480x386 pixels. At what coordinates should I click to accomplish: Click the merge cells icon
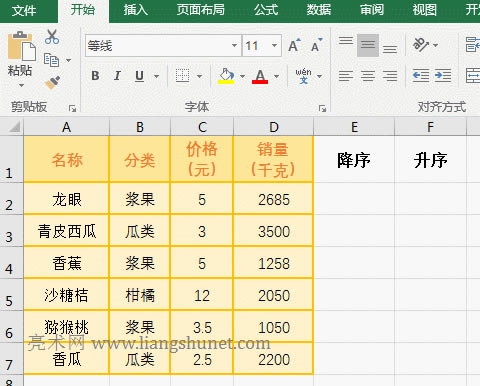click(473, 76)
